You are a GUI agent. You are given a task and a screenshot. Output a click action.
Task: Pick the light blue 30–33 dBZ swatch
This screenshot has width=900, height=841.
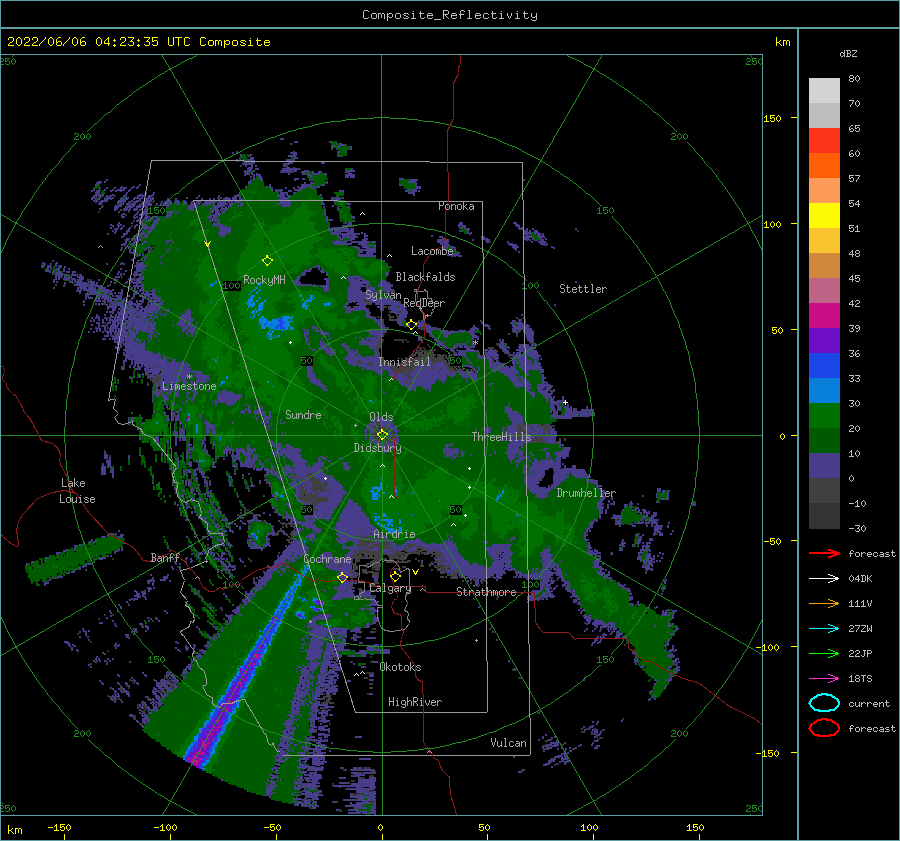[824, 390]
